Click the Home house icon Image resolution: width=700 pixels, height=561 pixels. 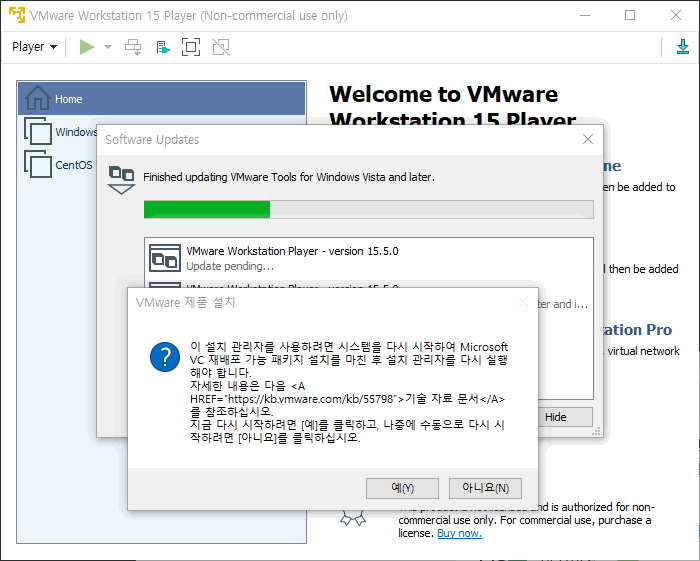click(38, 98)
